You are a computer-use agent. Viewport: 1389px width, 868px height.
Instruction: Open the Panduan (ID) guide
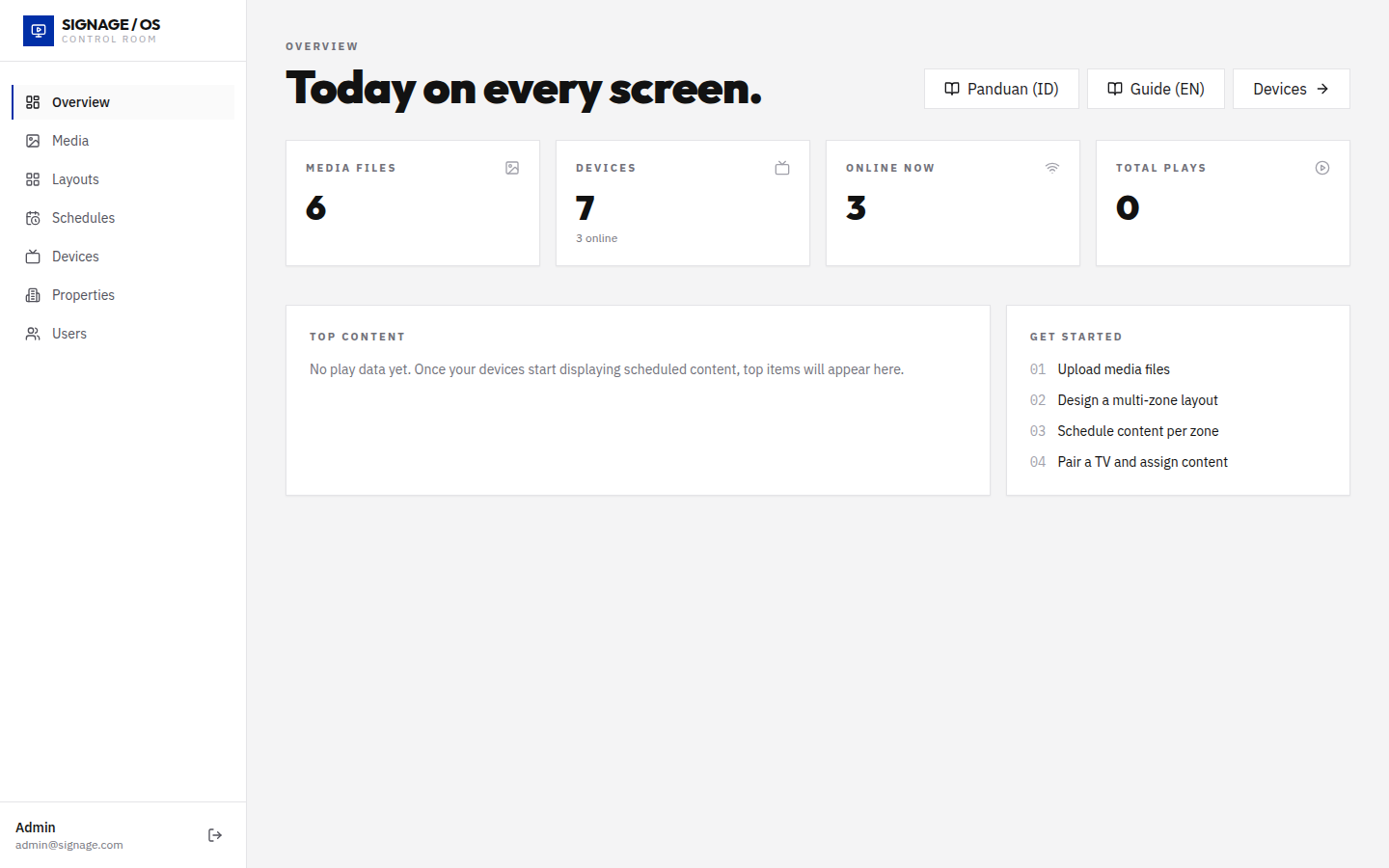1001,89
